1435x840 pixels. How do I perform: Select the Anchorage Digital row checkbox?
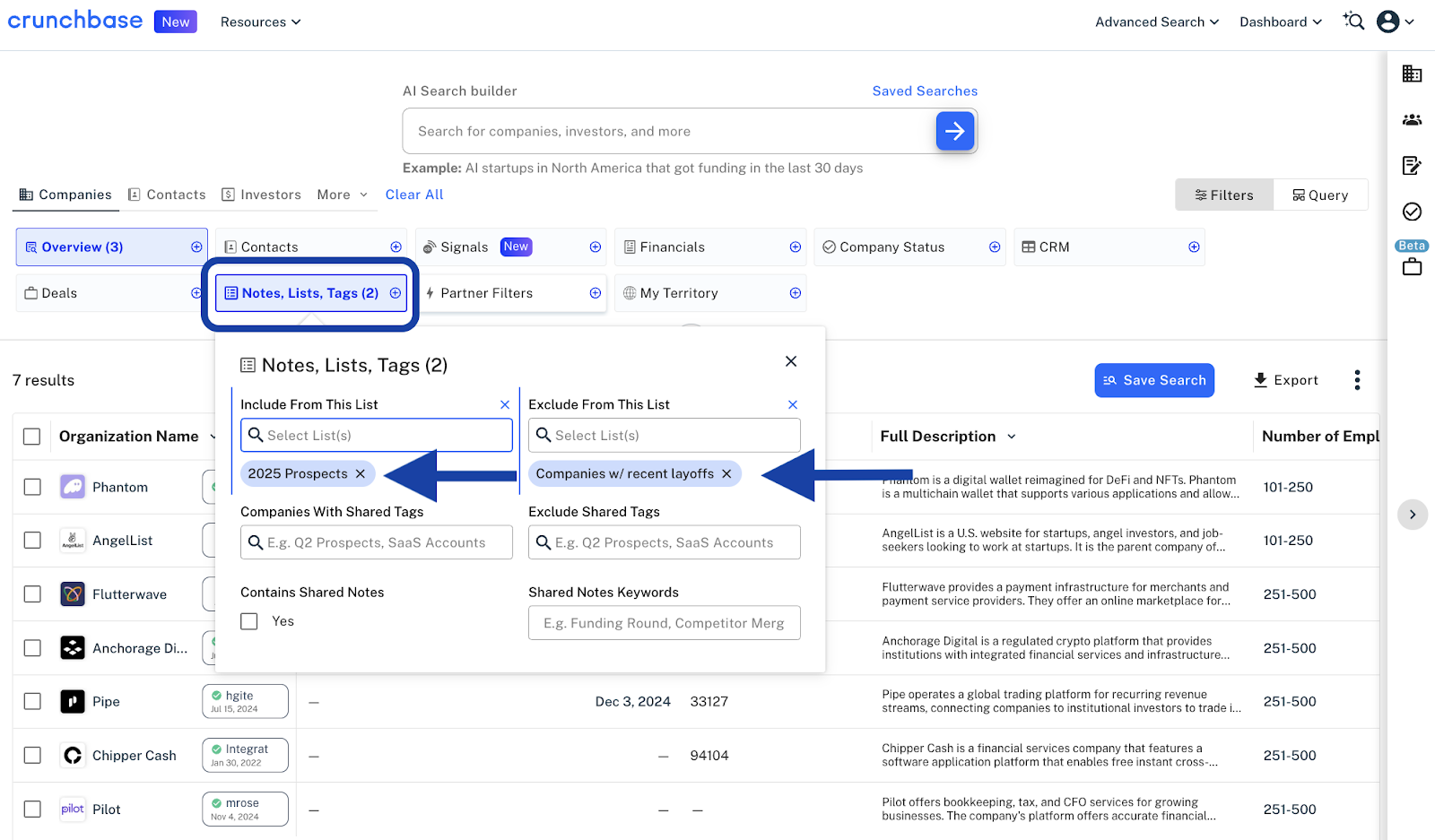click(x=32, y=648)
